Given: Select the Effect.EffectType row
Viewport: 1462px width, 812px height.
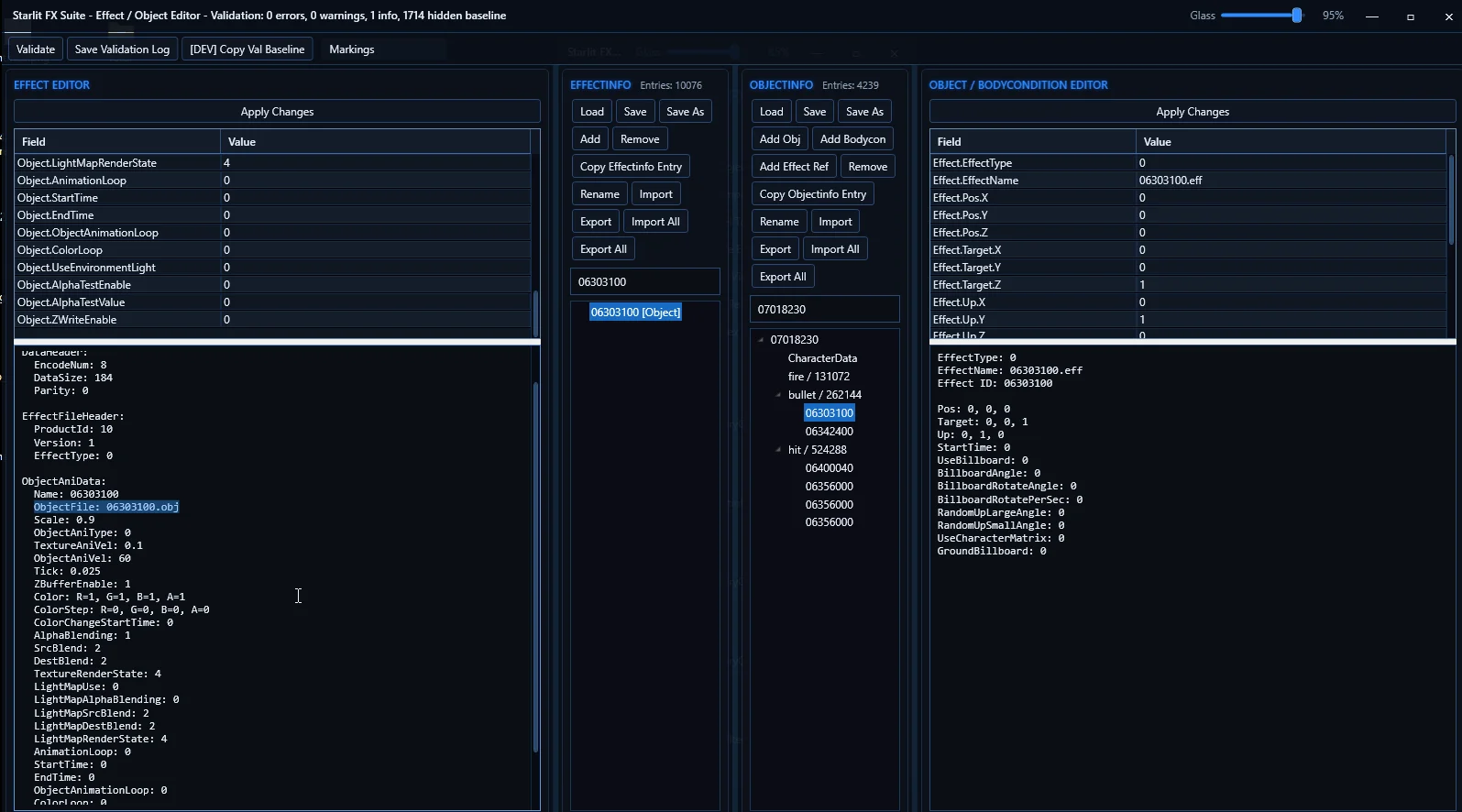Looking at the screenshot, I should click(1189, 163).
